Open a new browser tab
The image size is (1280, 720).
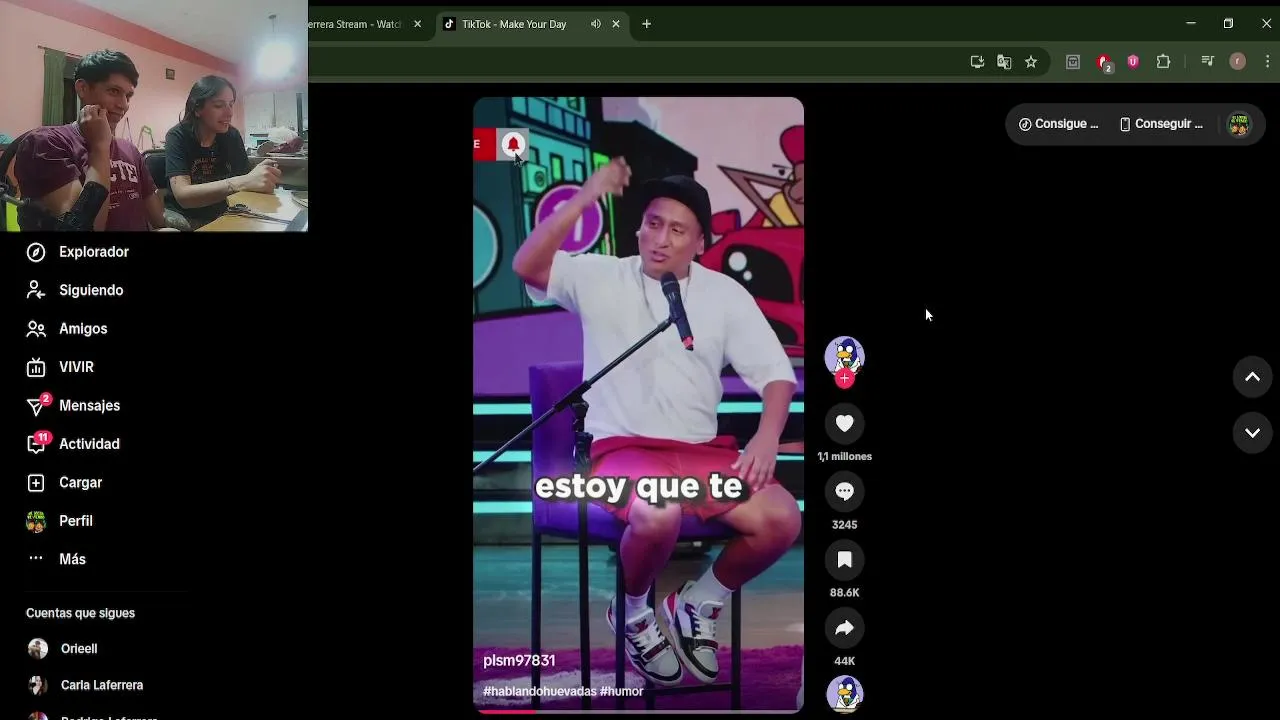point(647,24)
